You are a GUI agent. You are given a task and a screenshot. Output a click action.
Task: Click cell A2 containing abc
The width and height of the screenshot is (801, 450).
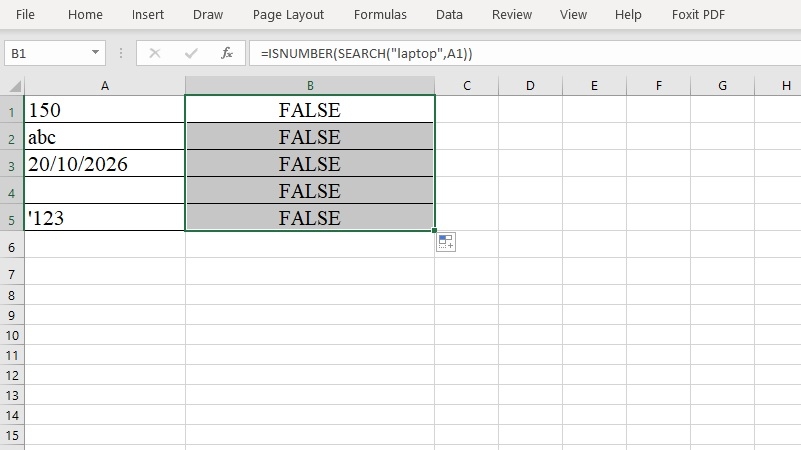105,136
